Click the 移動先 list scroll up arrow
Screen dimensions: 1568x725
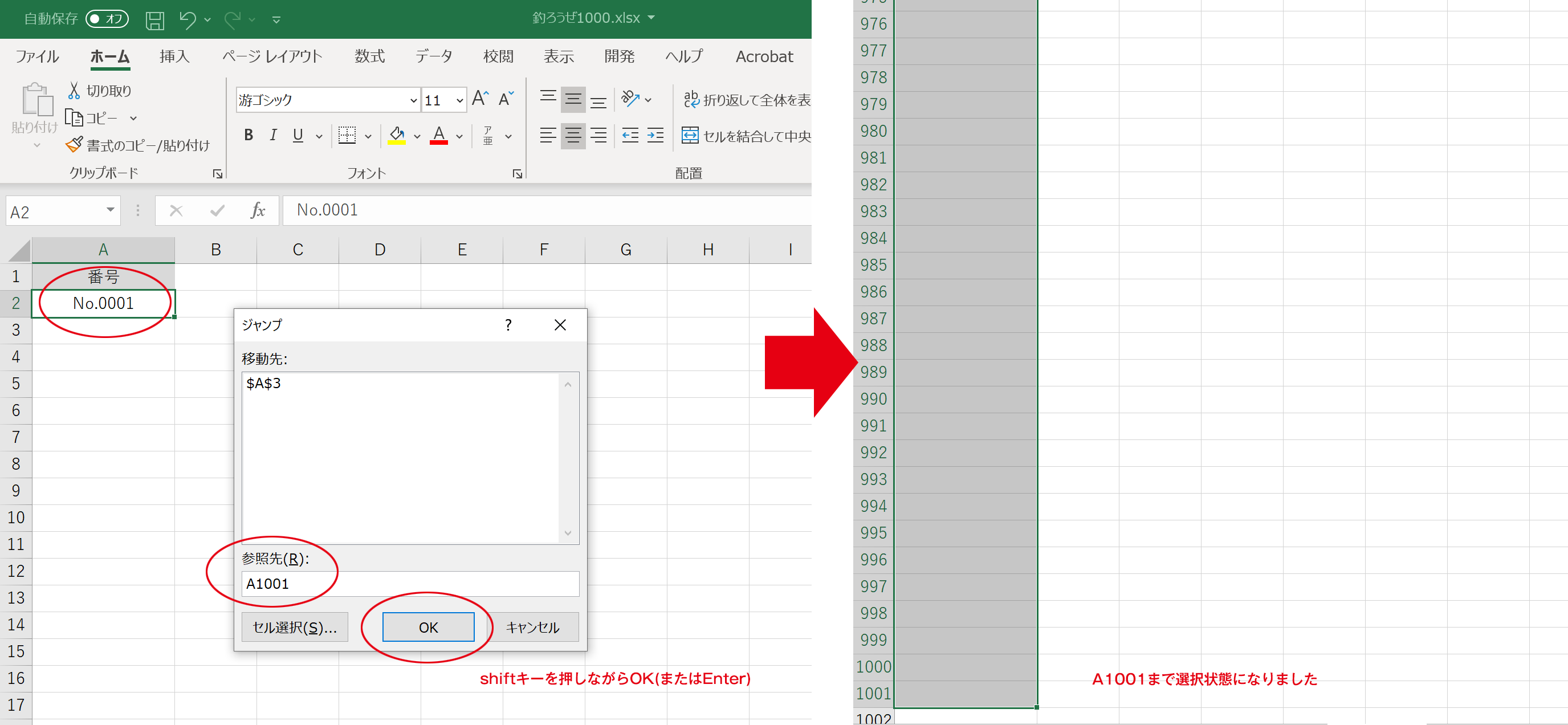(x=568, y=384)
